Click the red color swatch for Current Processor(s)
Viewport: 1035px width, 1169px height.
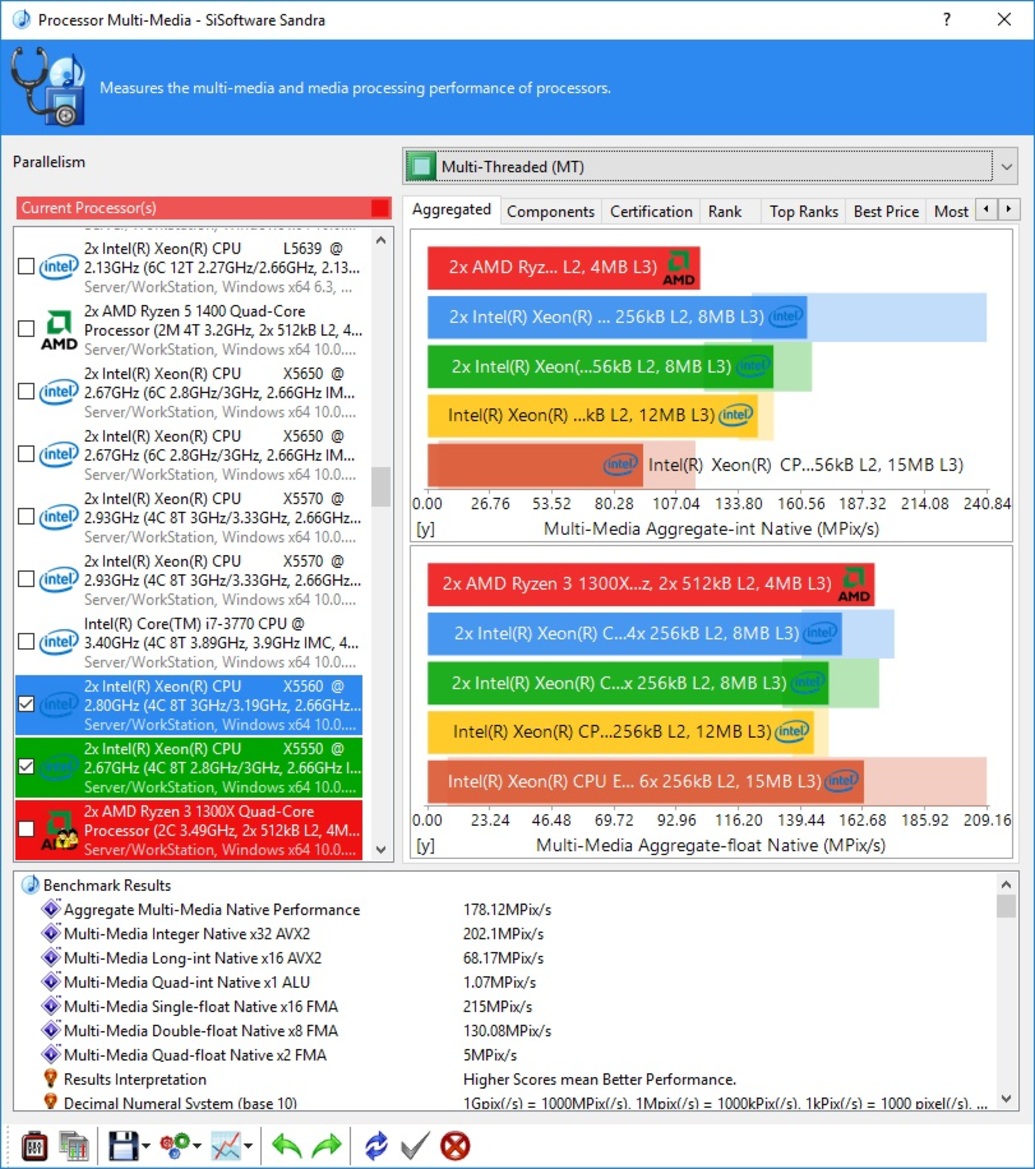point(380,208)
